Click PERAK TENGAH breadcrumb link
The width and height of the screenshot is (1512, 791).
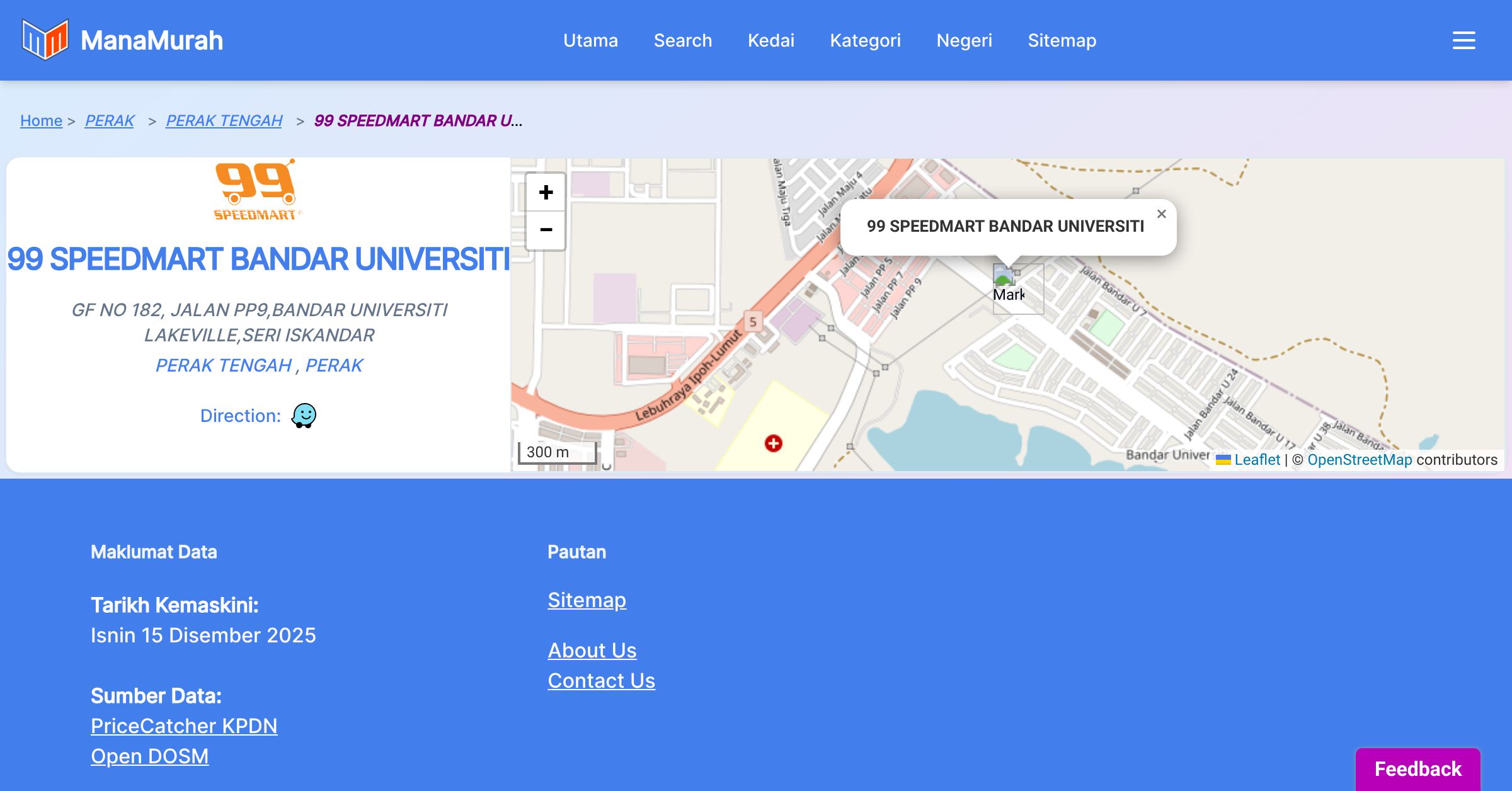tap(224, 120)
